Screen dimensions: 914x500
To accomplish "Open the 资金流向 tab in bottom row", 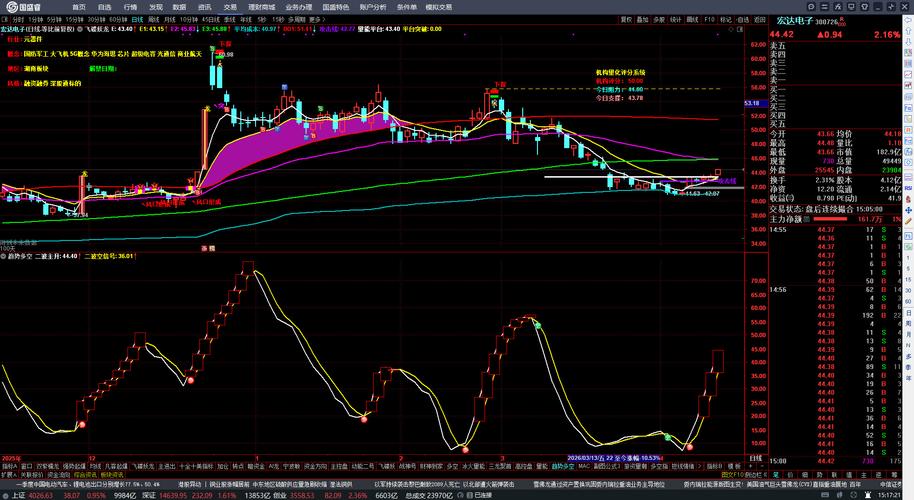I will [59, 475].
